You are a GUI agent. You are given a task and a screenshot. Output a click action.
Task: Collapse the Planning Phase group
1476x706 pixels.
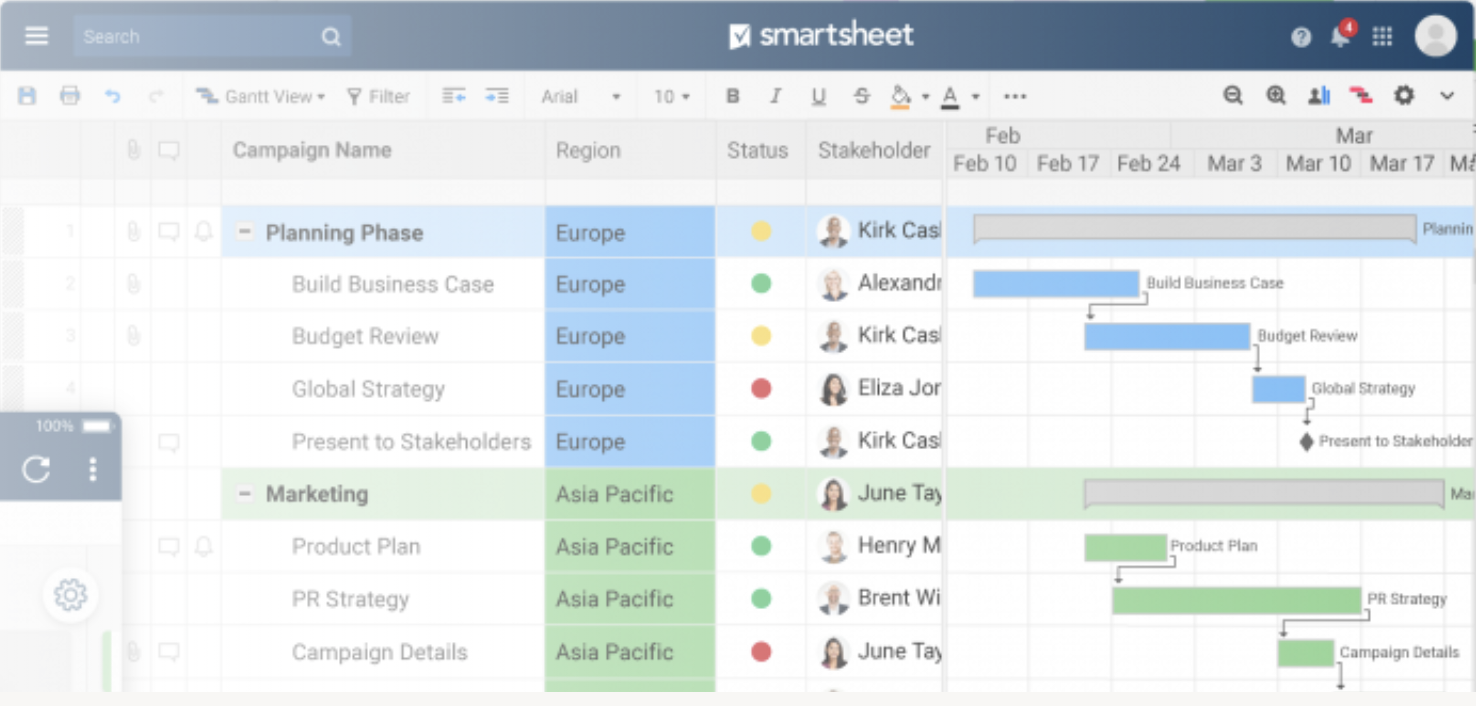[x=243, y=231]
